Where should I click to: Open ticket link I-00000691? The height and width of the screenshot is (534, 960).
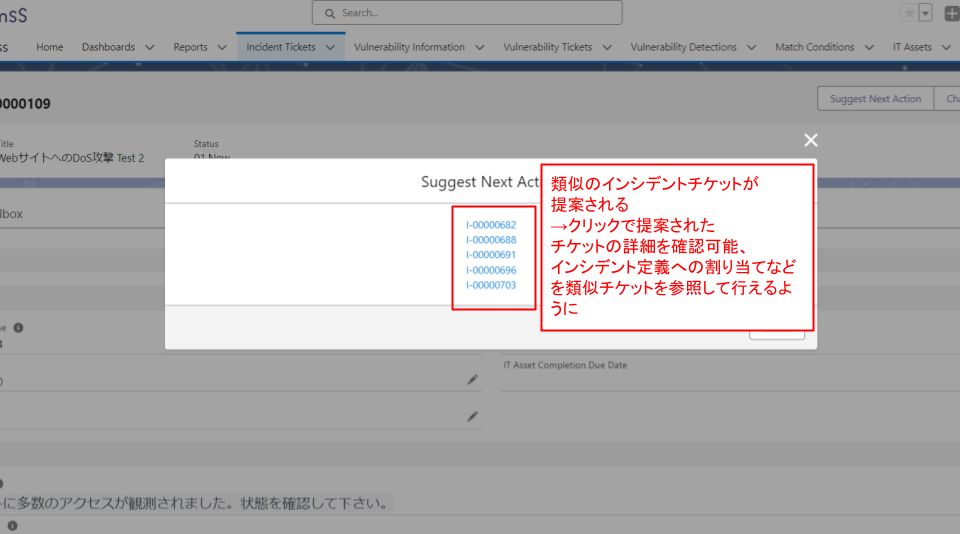pos(491,255)
